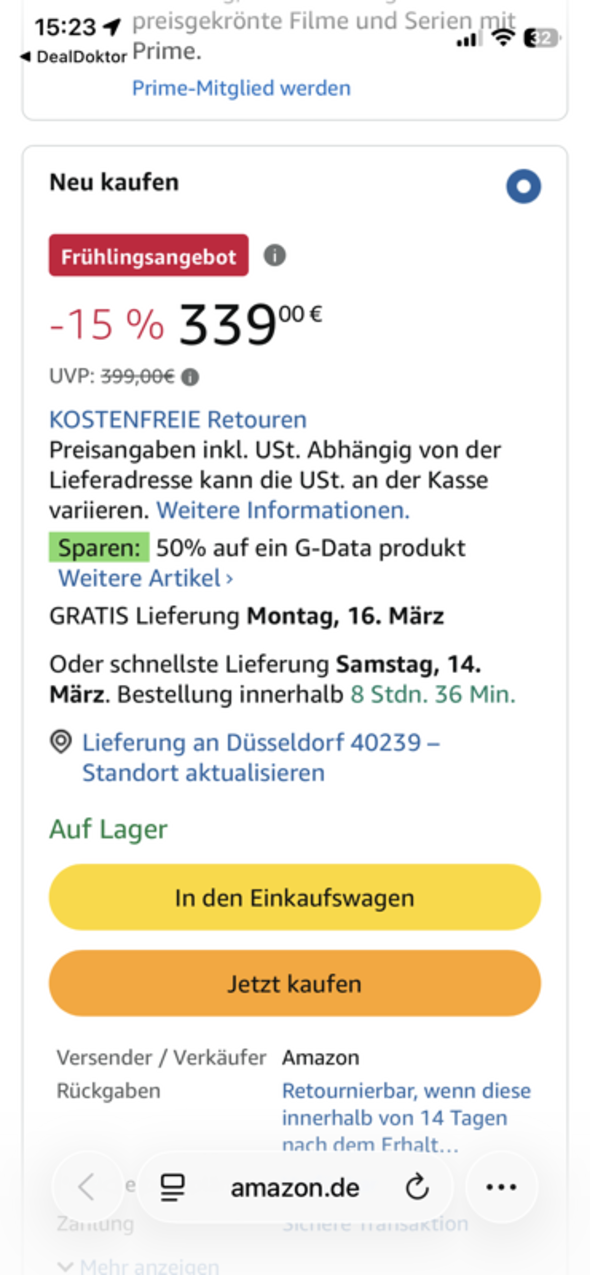
Task: Tap the location pin next to Lieferung an Düsseldorf
Action: click(61, 742)
